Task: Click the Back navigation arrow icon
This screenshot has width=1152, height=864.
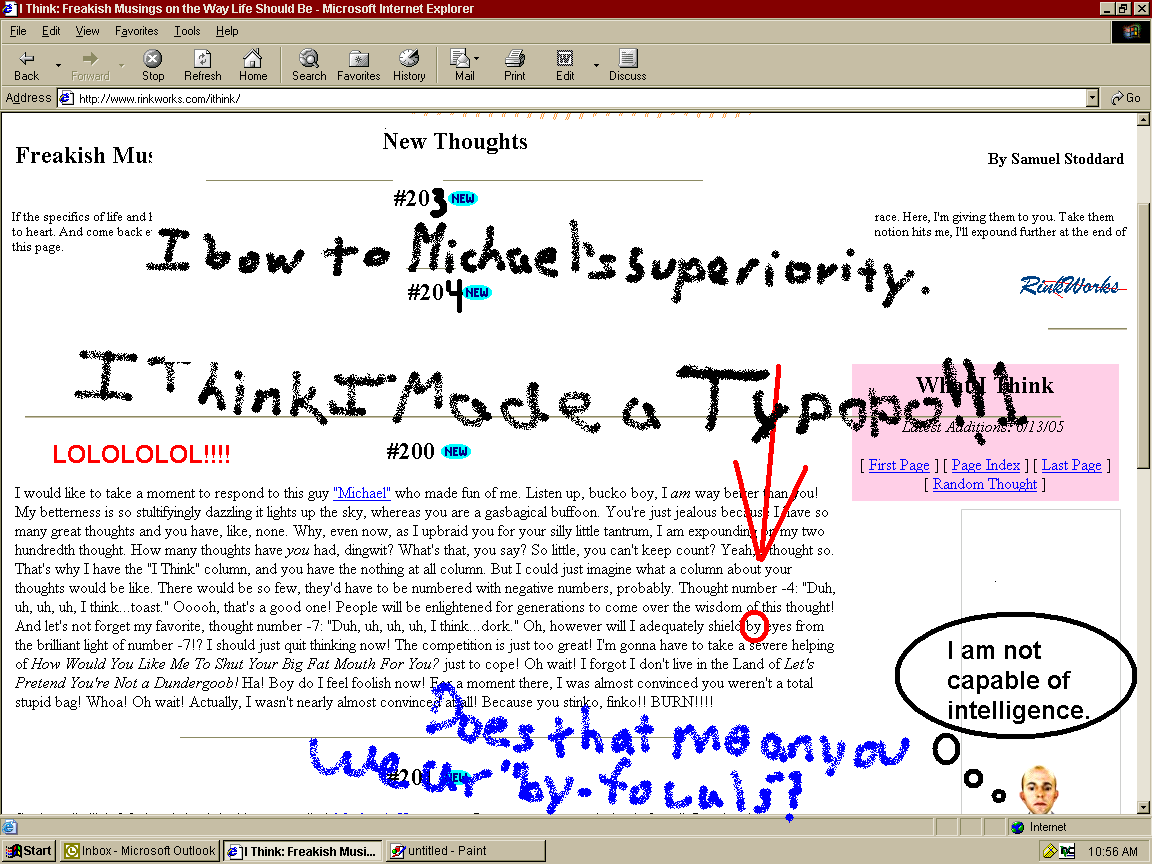Action: (27, 59)
